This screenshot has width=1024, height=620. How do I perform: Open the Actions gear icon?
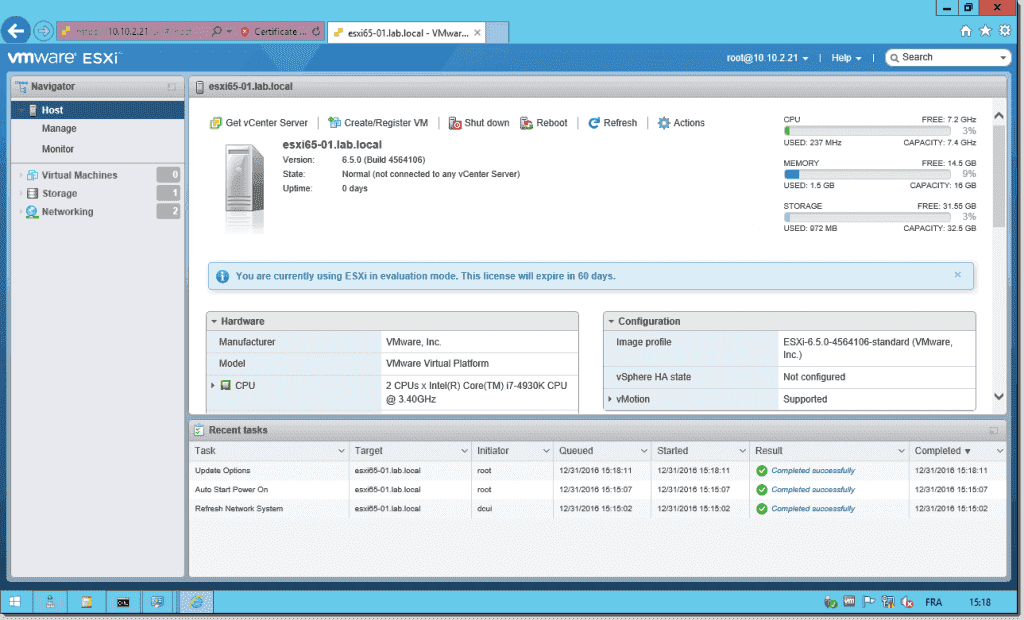pyautogui.click(x=662, y=123)
